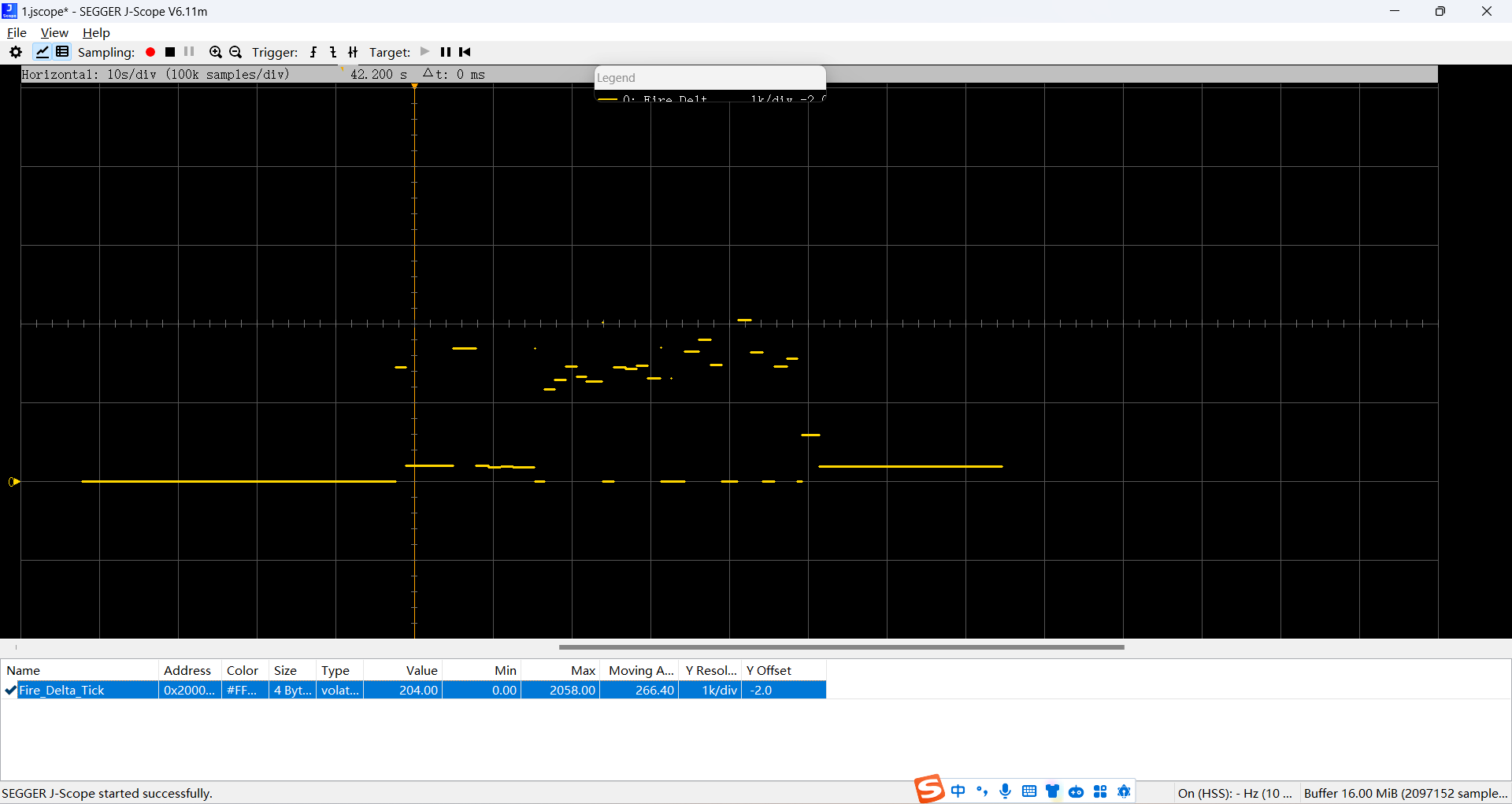Image resolution: width=1512 pixels, height=804 pixels.
Task: Reset the target with the restart icon
Action: point(465,52)
